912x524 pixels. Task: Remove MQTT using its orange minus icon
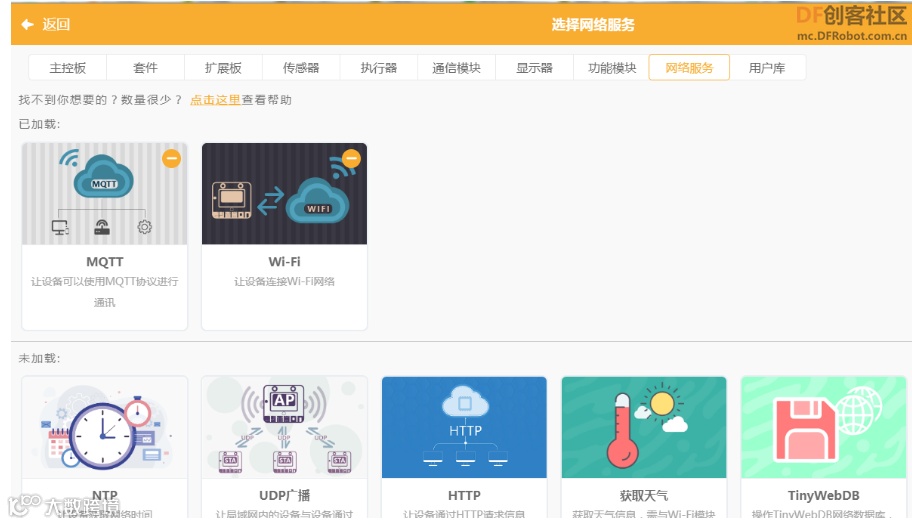point(171,158)
